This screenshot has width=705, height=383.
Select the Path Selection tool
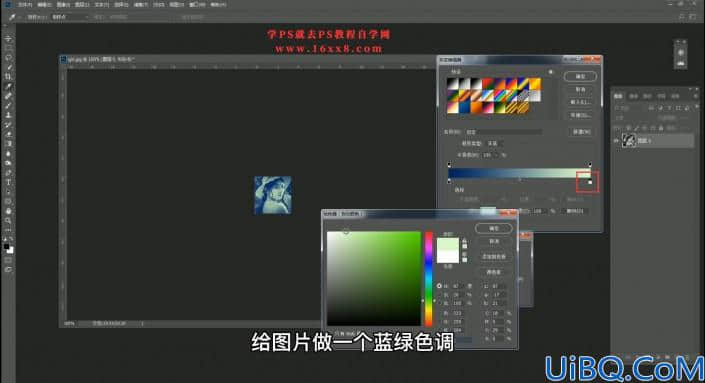click(8, 192)
